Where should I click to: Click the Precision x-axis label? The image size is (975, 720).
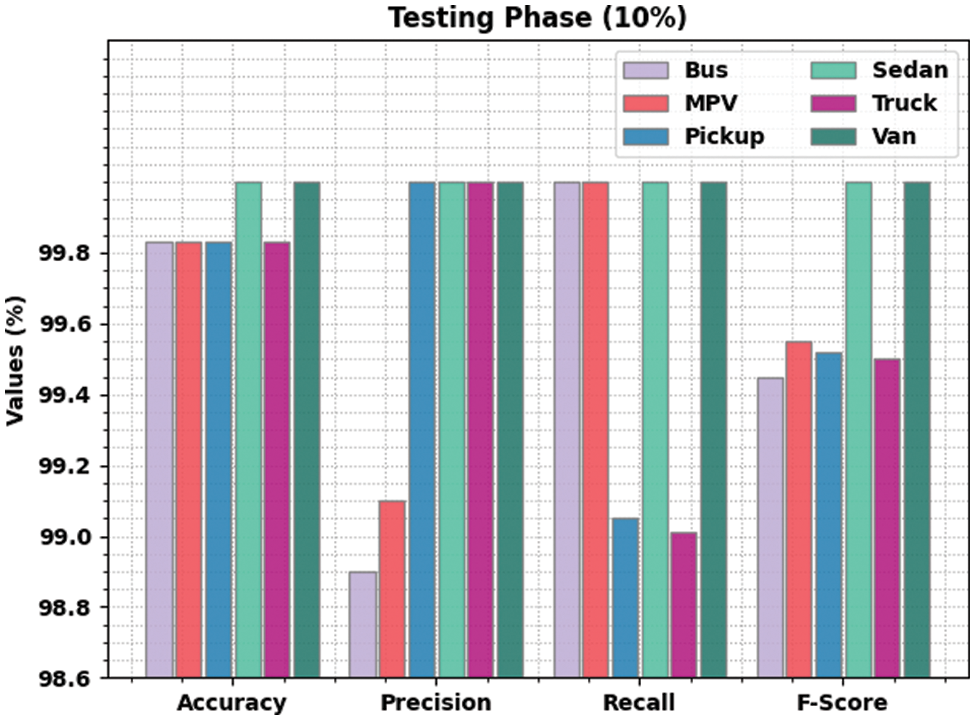pos(436,702)
